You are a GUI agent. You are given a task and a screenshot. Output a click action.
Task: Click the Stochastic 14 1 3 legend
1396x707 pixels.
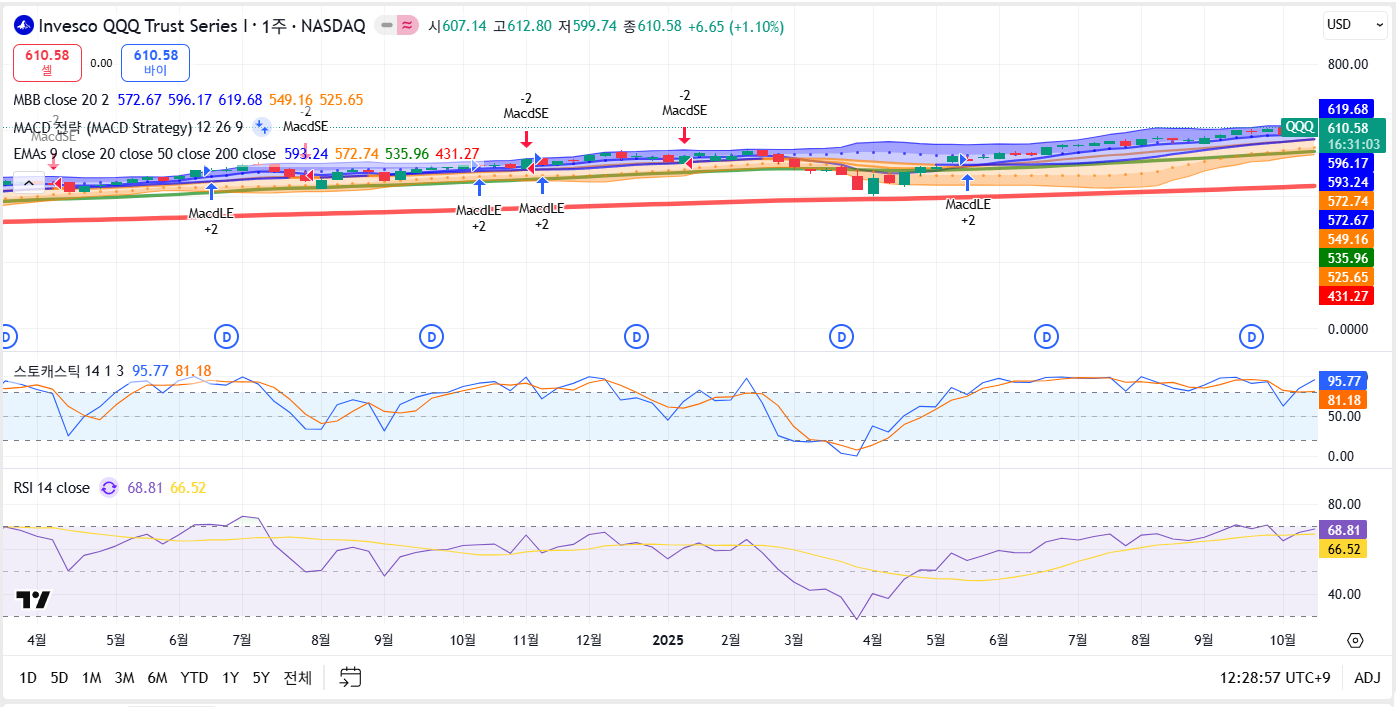[69, 371]
